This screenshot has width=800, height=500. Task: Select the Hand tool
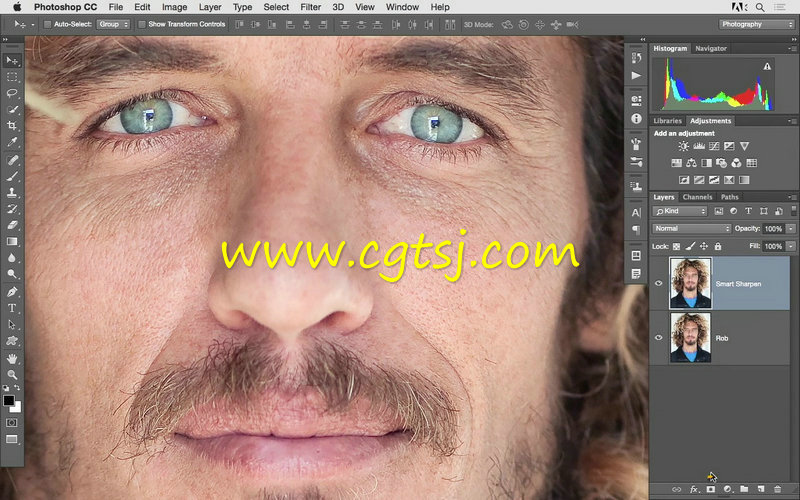pyautogui.click(x=12, y=359)
